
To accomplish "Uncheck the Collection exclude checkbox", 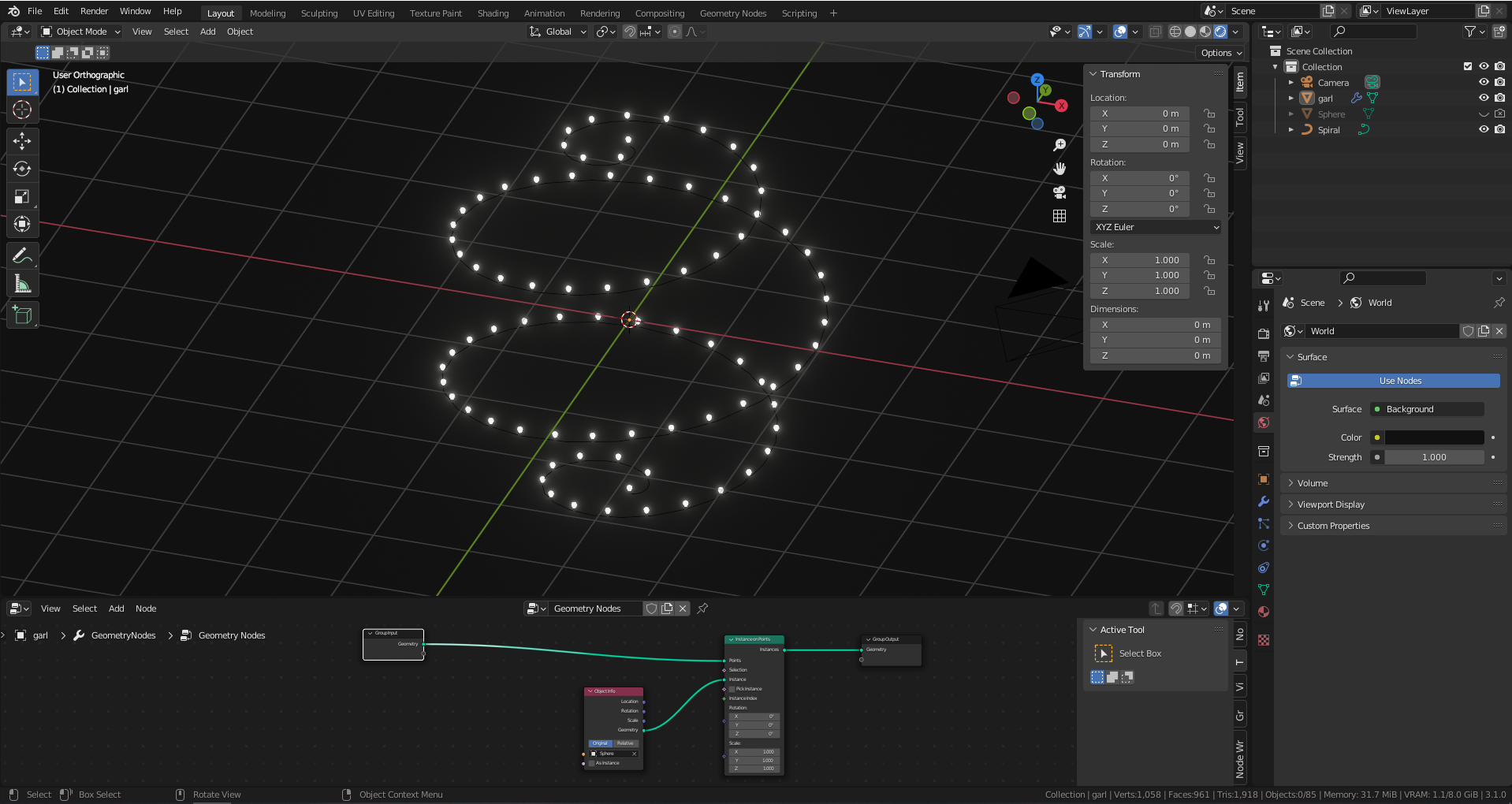I will tap(1467, 67).
